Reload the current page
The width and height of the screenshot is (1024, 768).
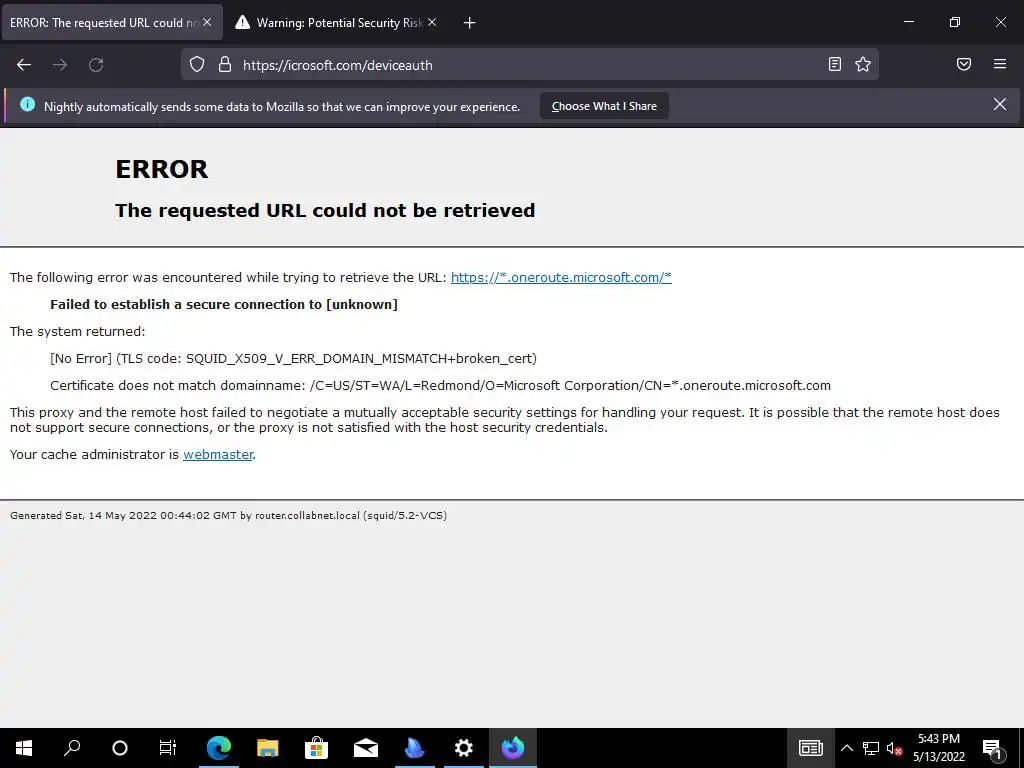96,65
